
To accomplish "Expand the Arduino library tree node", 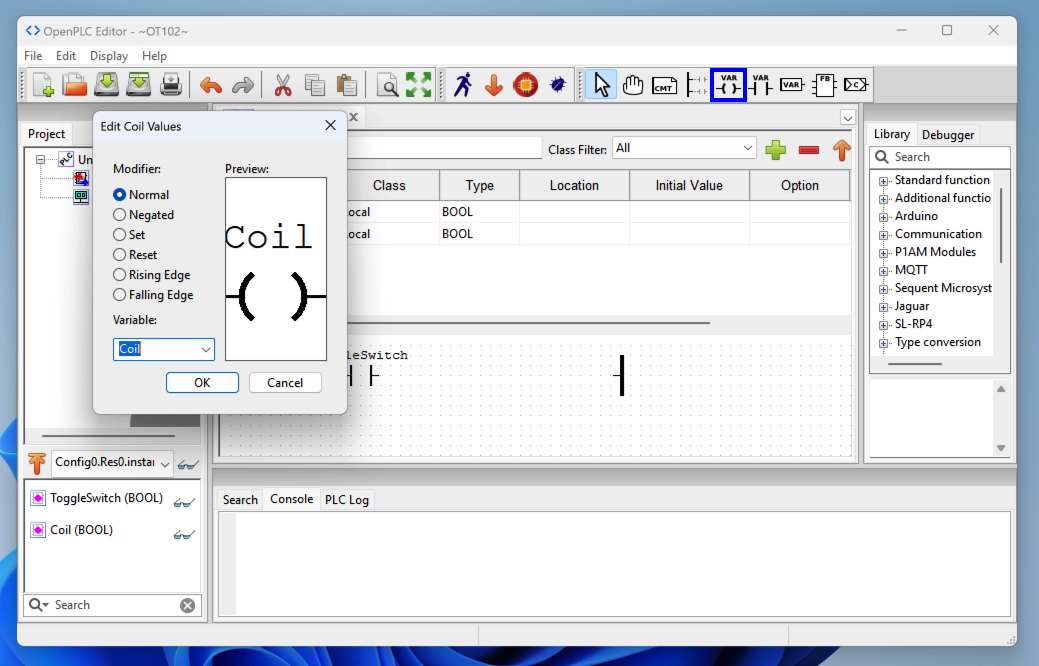I will point(884,216).
